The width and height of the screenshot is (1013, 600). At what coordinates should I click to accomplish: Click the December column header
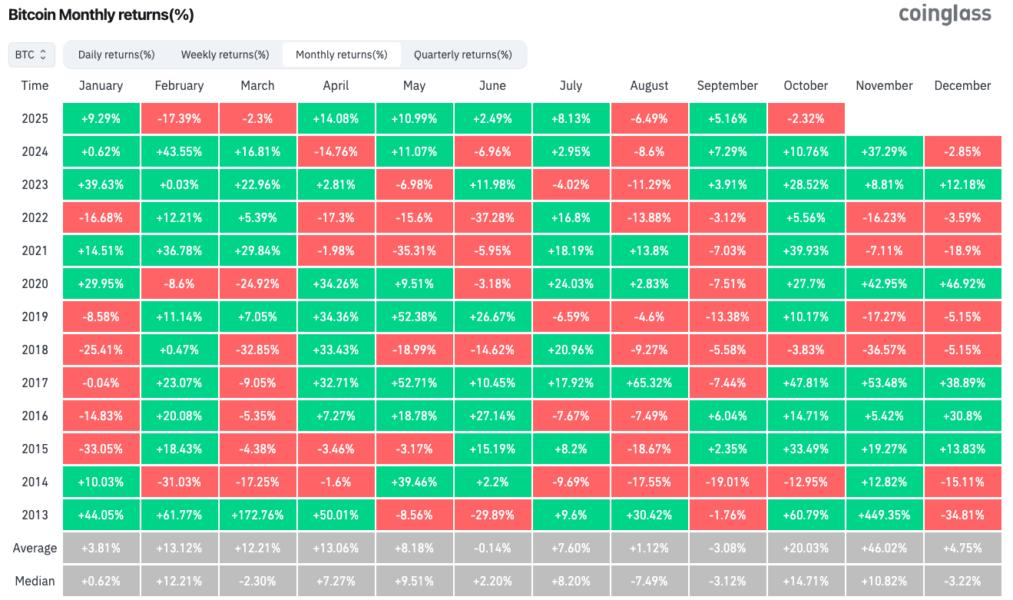(x=962, y=86)
